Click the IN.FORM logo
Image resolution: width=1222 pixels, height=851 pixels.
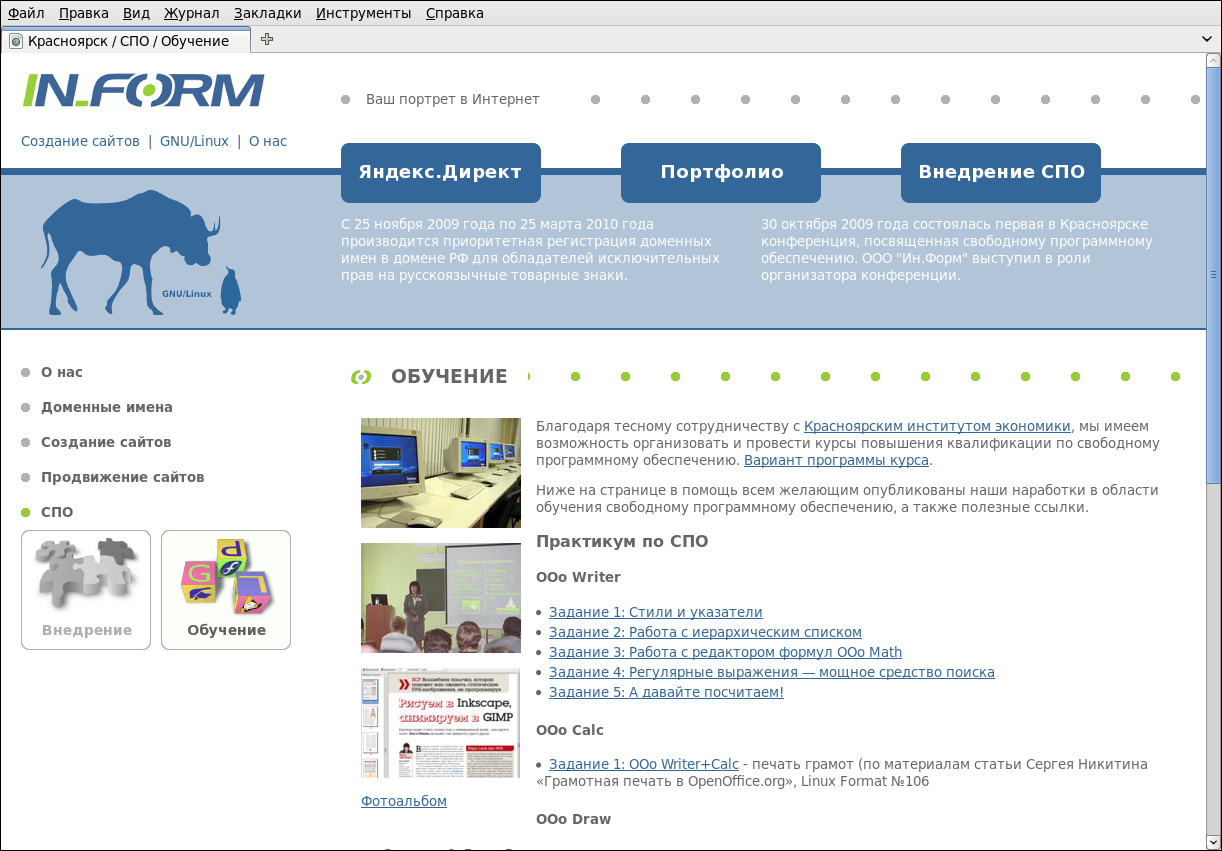pyautogui.click(x=143, y=90)
